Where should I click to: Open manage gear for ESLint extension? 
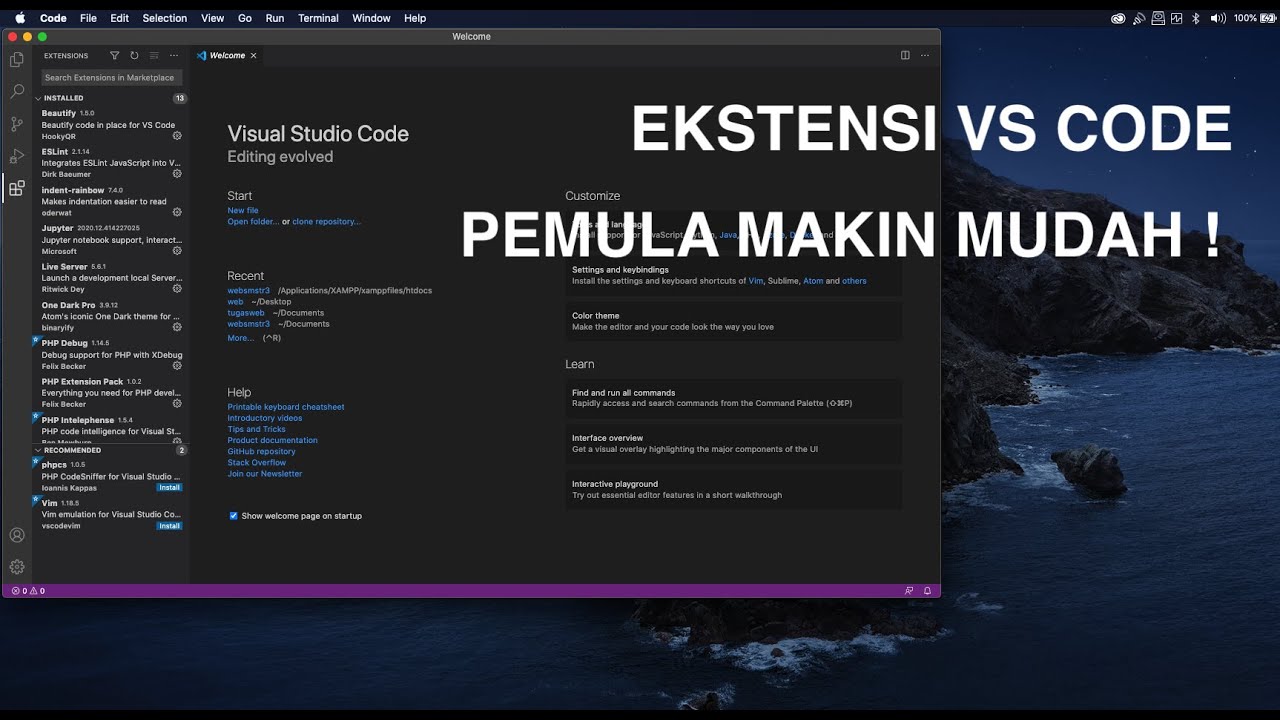177,174
